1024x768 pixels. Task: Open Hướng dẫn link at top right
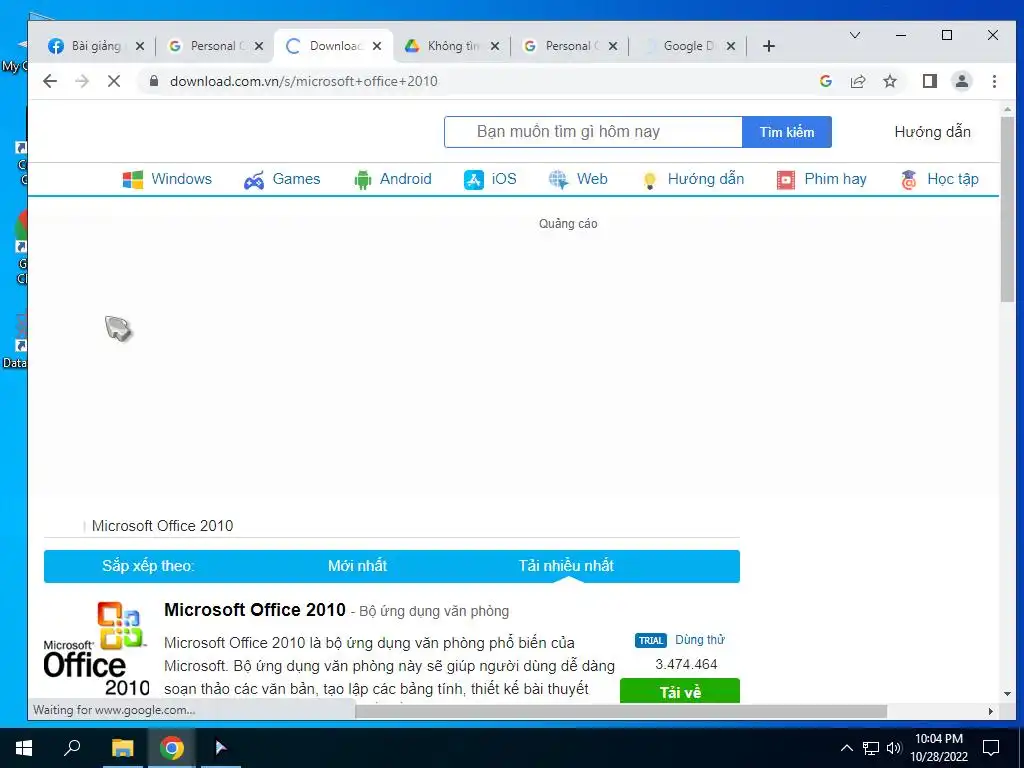[x=932, y=132]
